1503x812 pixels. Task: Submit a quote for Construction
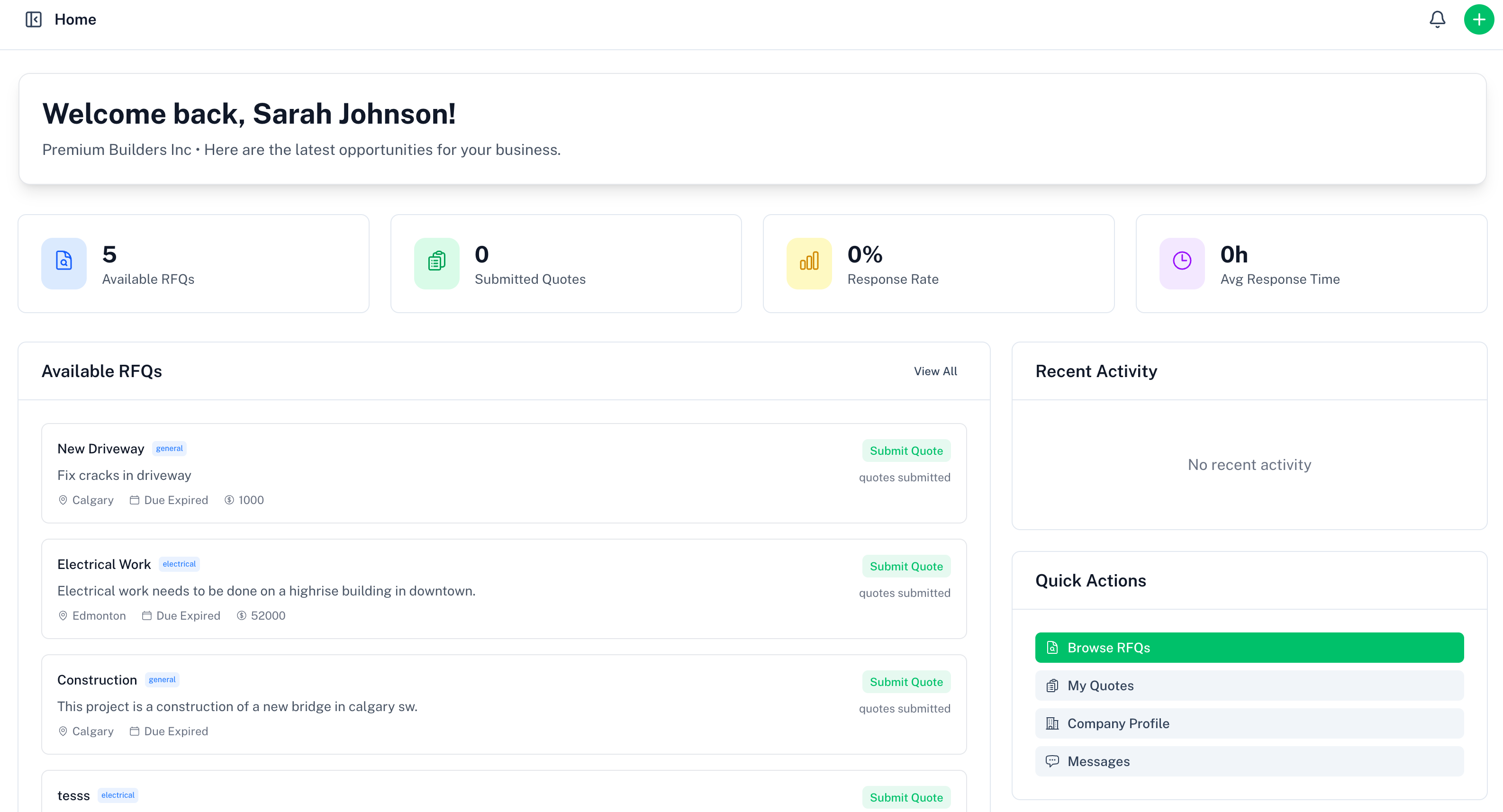(x=906, y=681)
